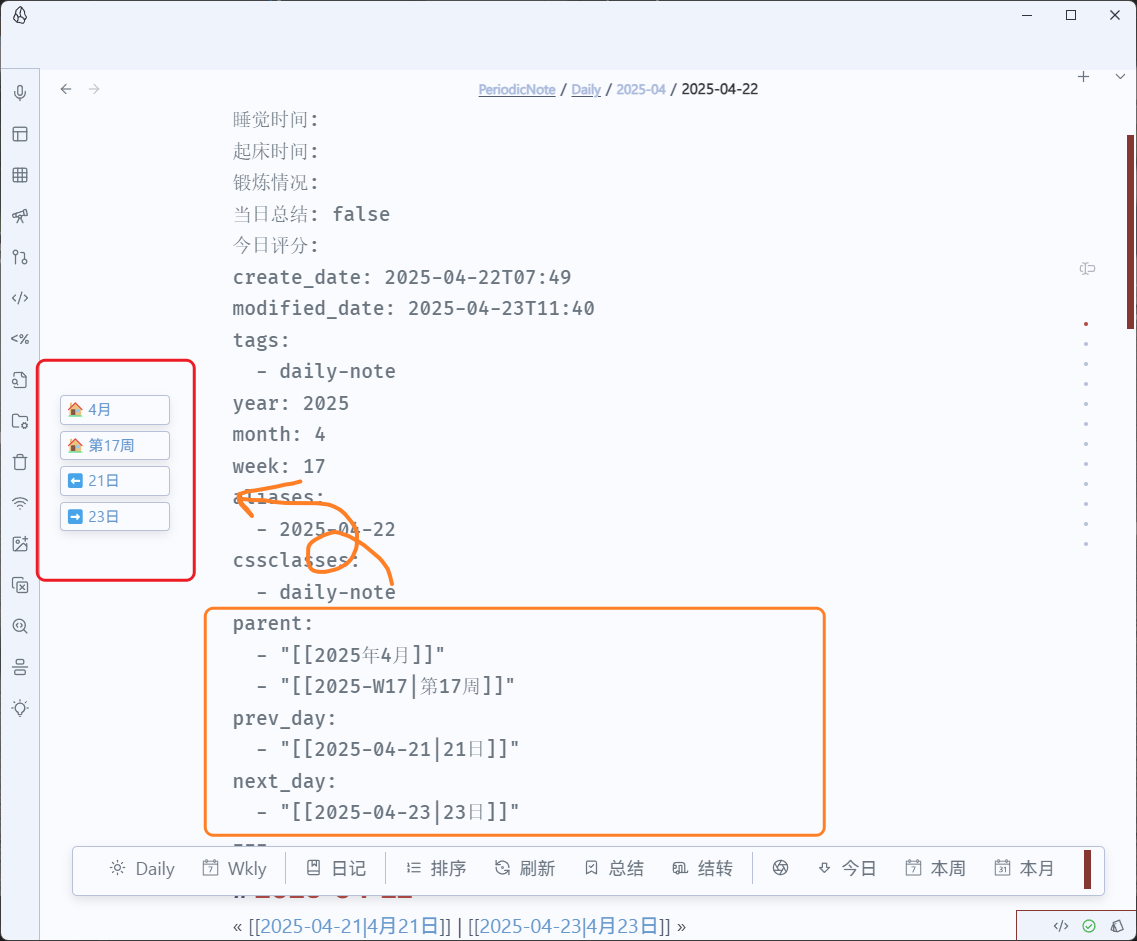Click the "[[2025-04-21|21日]]" prev_day entry
This screenshot has height=941, width=1137.
pos(400,749)
